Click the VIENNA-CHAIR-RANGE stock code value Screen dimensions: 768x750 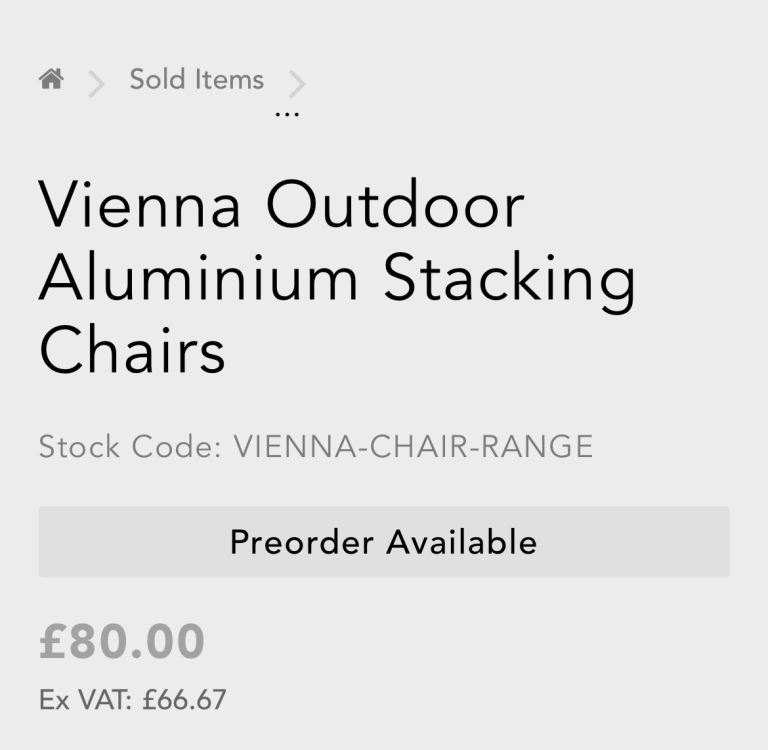(x=413, y=446)
